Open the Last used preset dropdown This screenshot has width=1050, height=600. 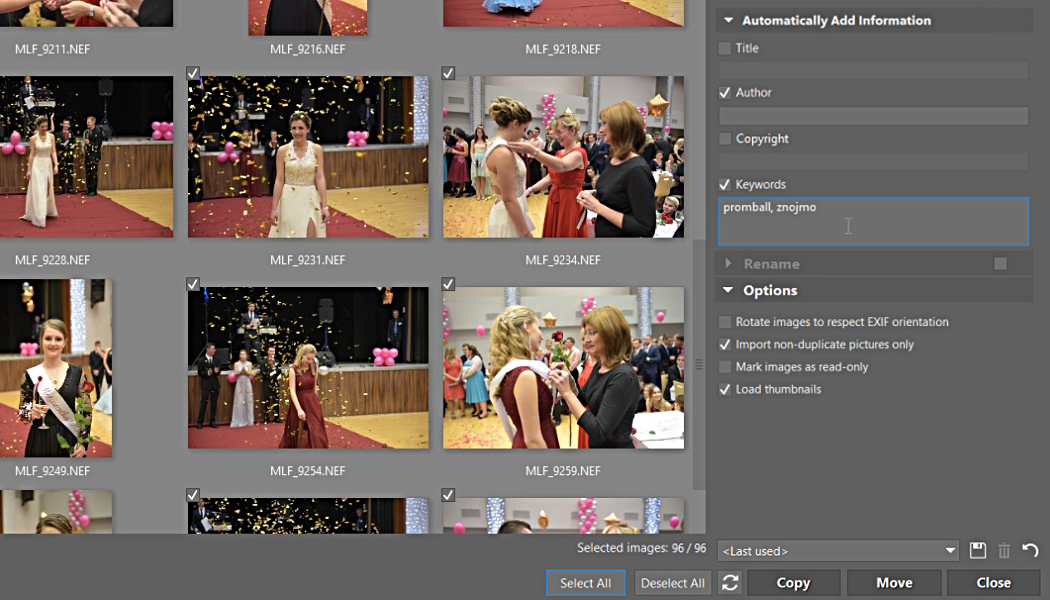click(x=838, y=550)
